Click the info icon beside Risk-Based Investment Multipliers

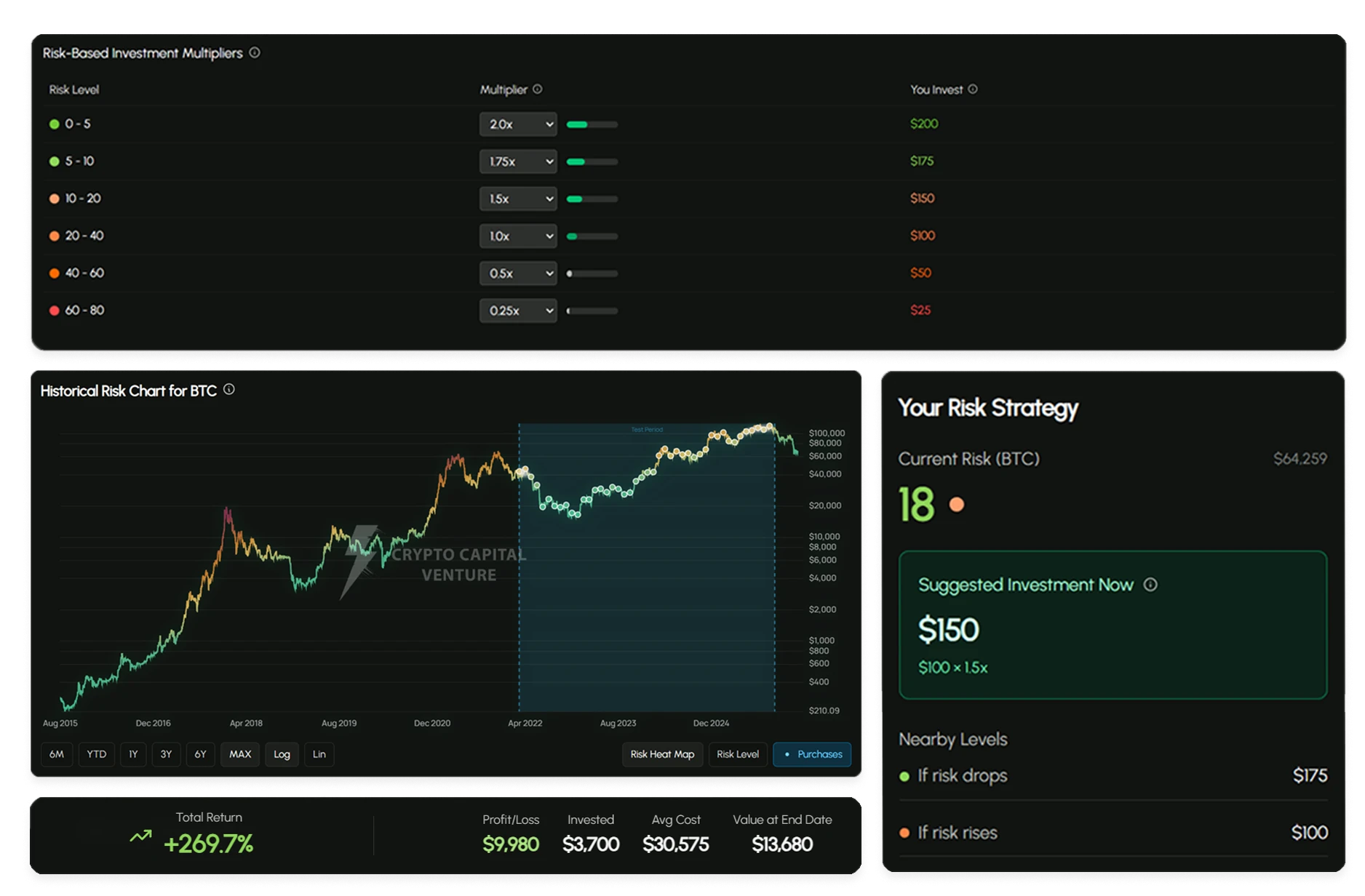click(x=254, y=52)
